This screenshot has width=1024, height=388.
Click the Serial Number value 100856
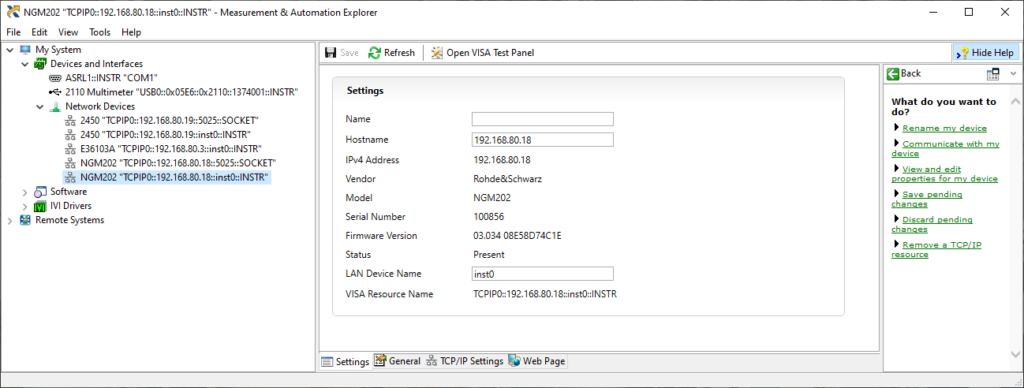[488, 216]
